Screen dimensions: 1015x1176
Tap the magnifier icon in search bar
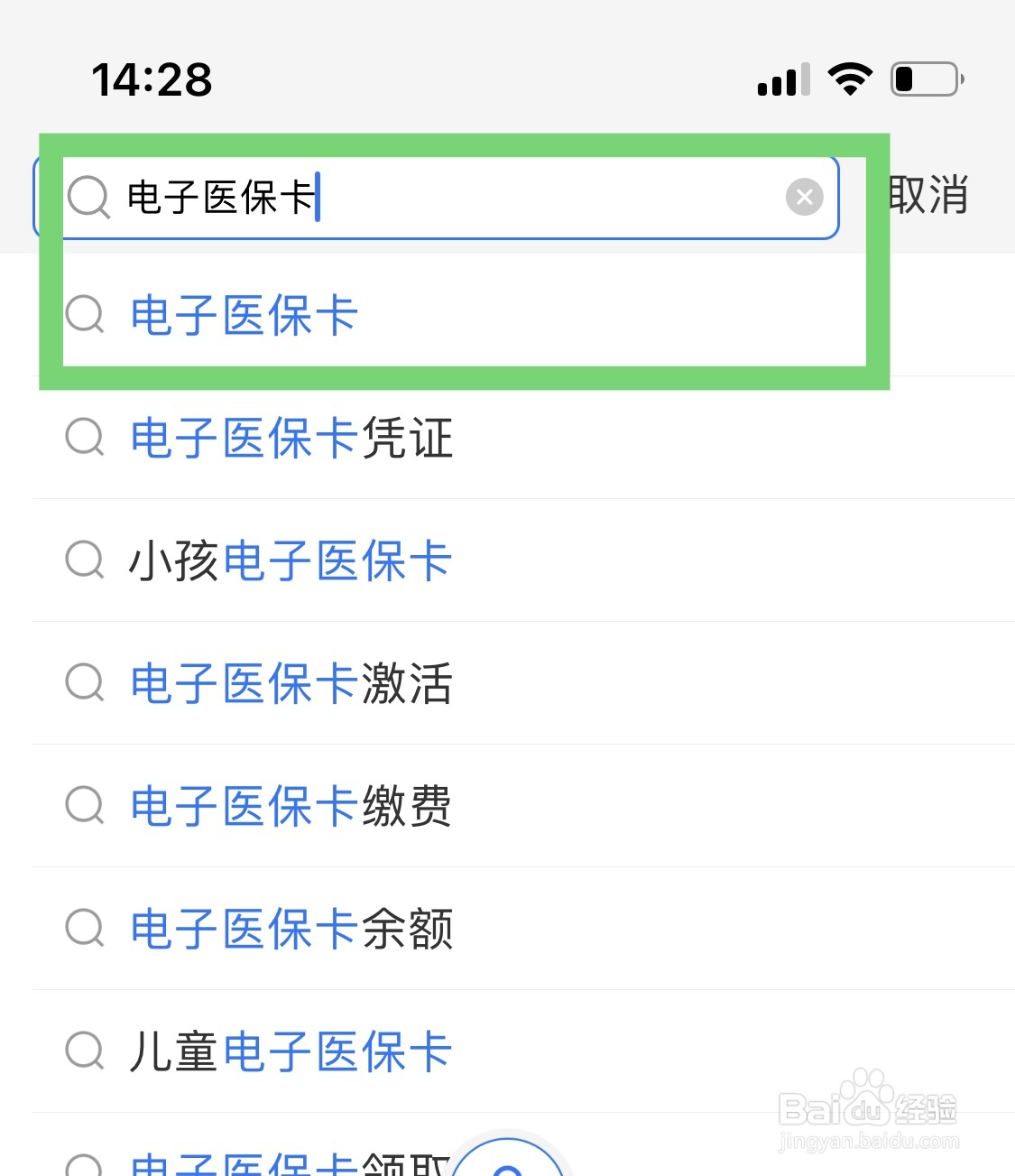coord(88,197)
